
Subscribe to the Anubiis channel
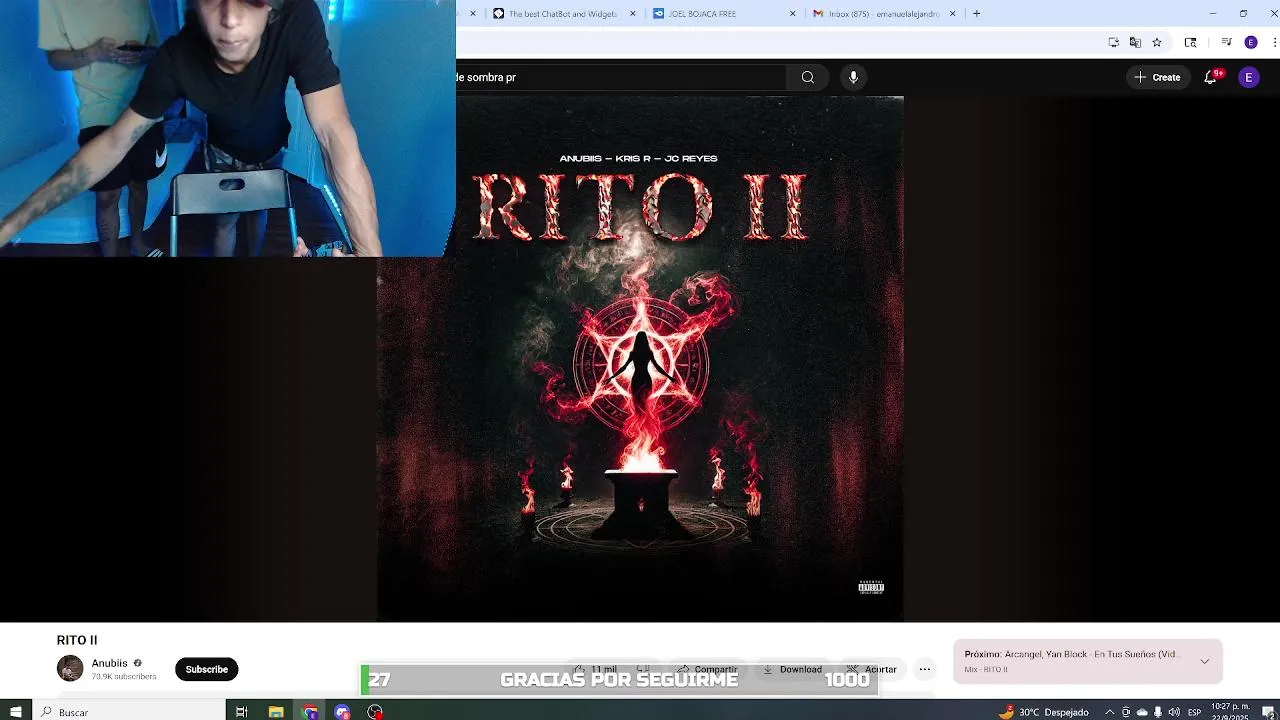pyautogui.click(x=207, y=669)
